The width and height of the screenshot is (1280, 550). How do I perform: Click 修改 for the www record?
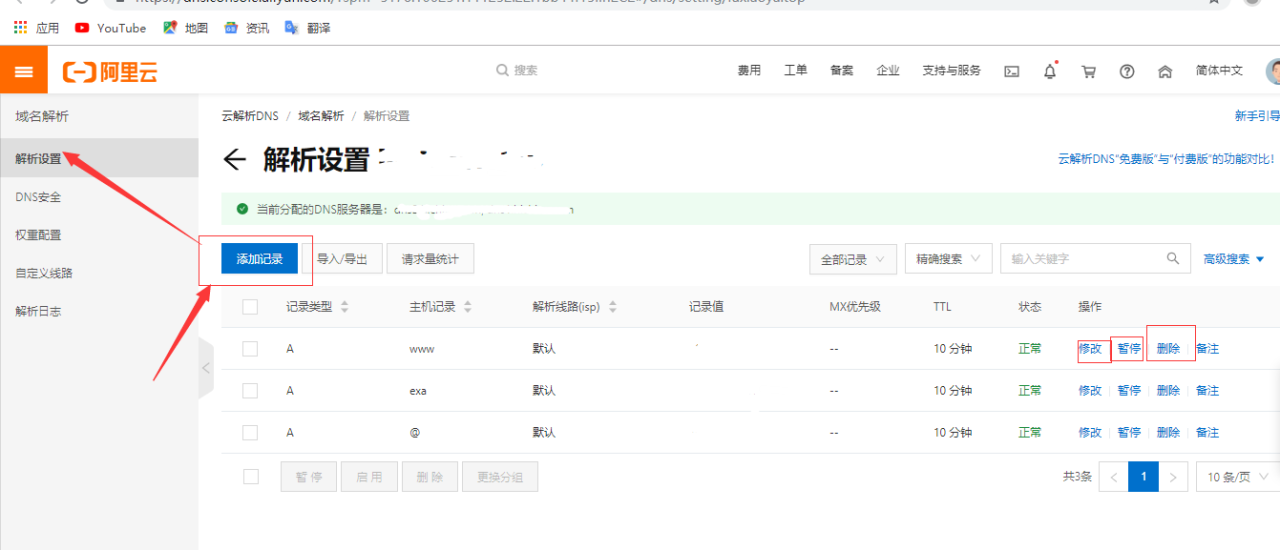(x=1090, y=349)
